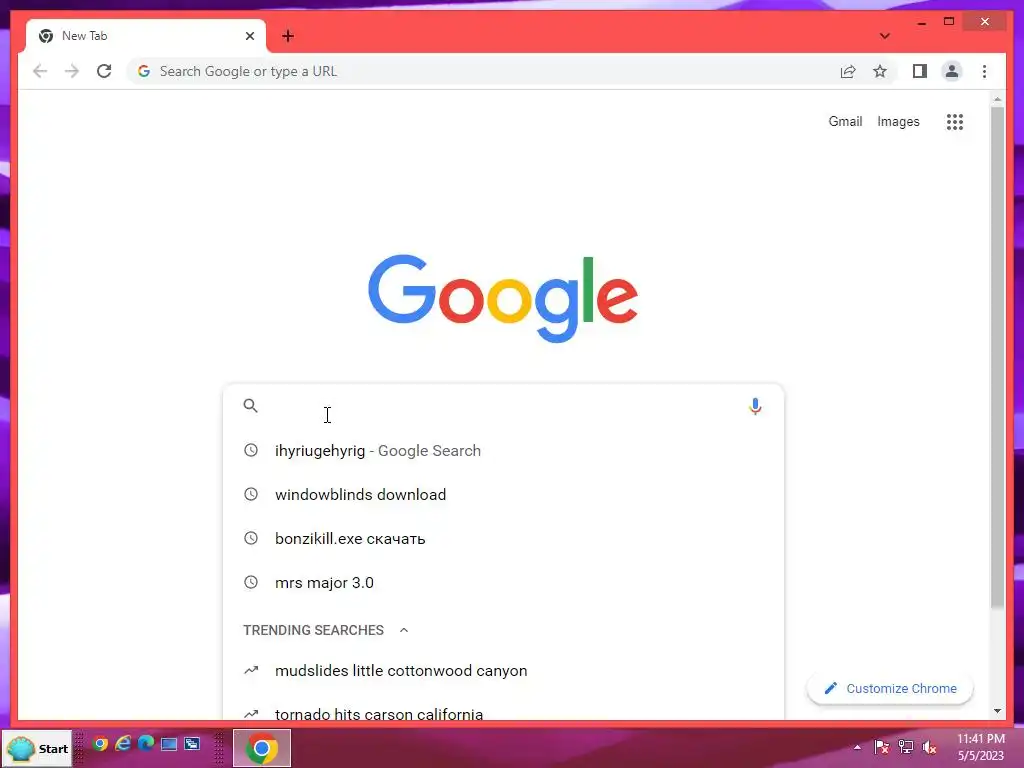Open the Gmail link
Viewport: 1024px width, 768px height.
point(845,121)
